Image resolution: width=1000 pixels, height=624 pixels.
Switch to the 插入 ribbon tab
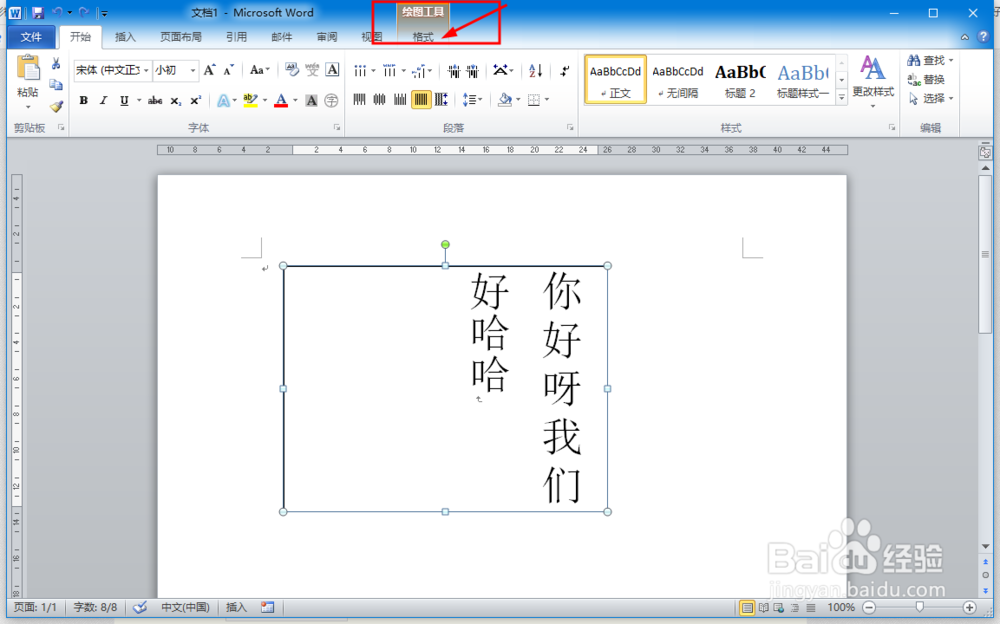tap(125, 36)
